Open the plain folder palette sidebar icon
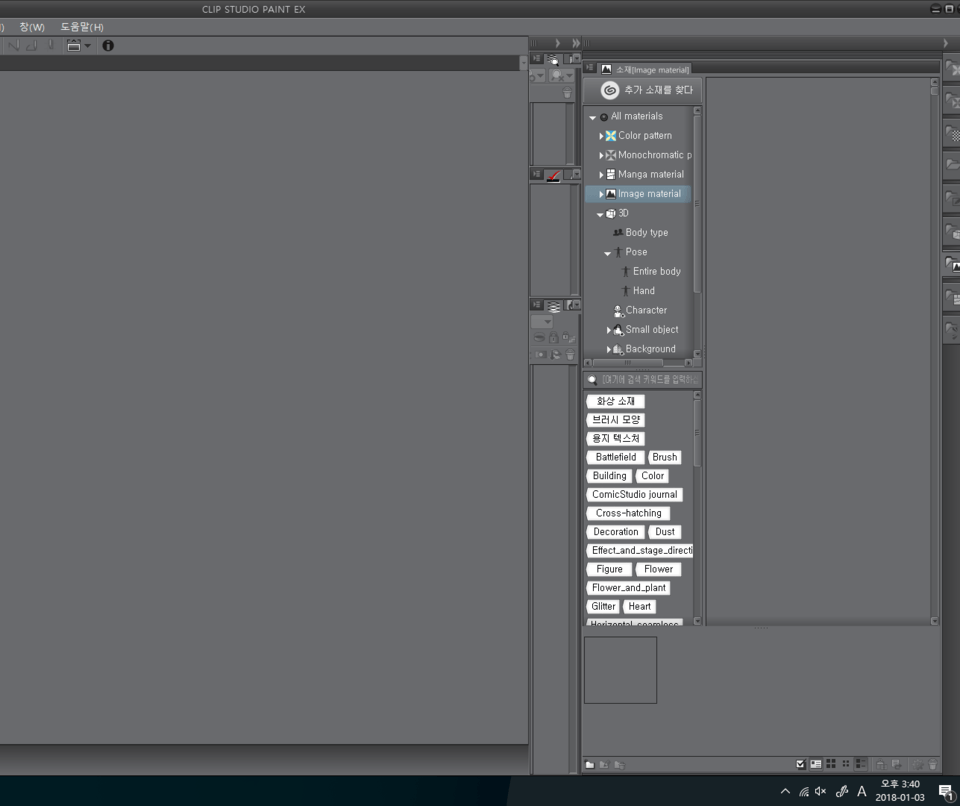Screen dimensions: 960x806 tap(952, 164)
